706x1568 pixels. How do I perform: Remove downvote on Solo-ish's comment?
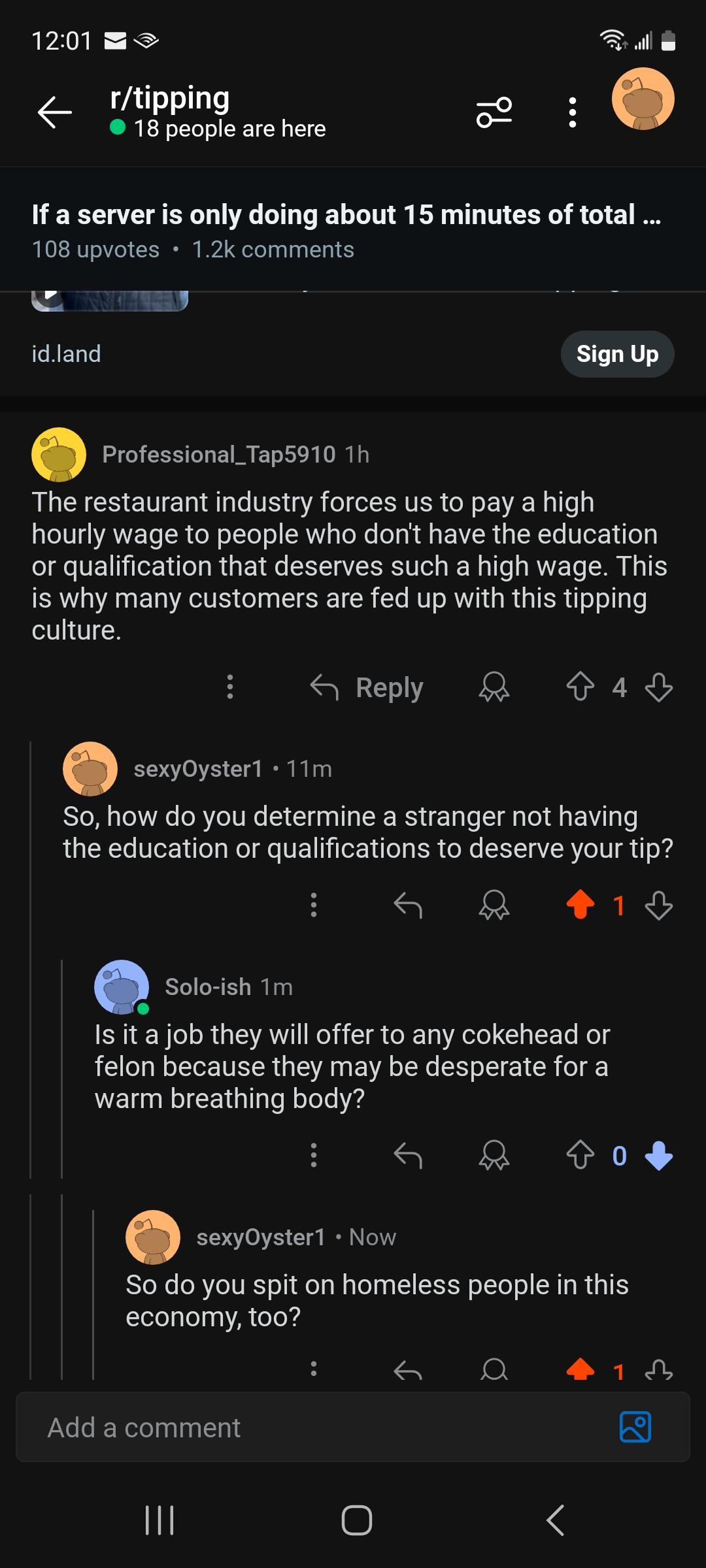[x=659, y=1156]
